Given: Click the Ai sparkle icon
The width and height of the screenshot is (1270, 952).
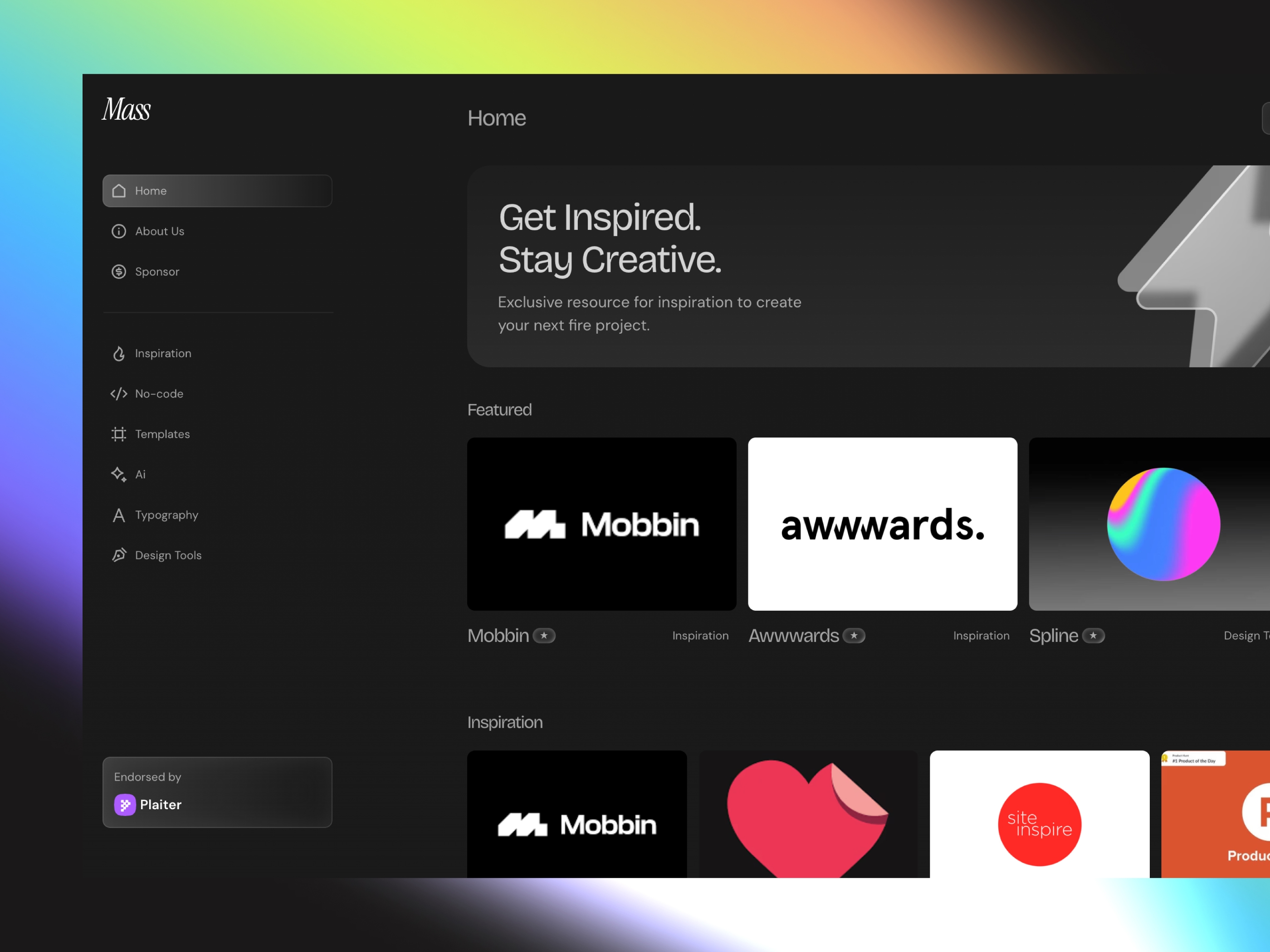Looking at the screenshot, I should 119,475.
